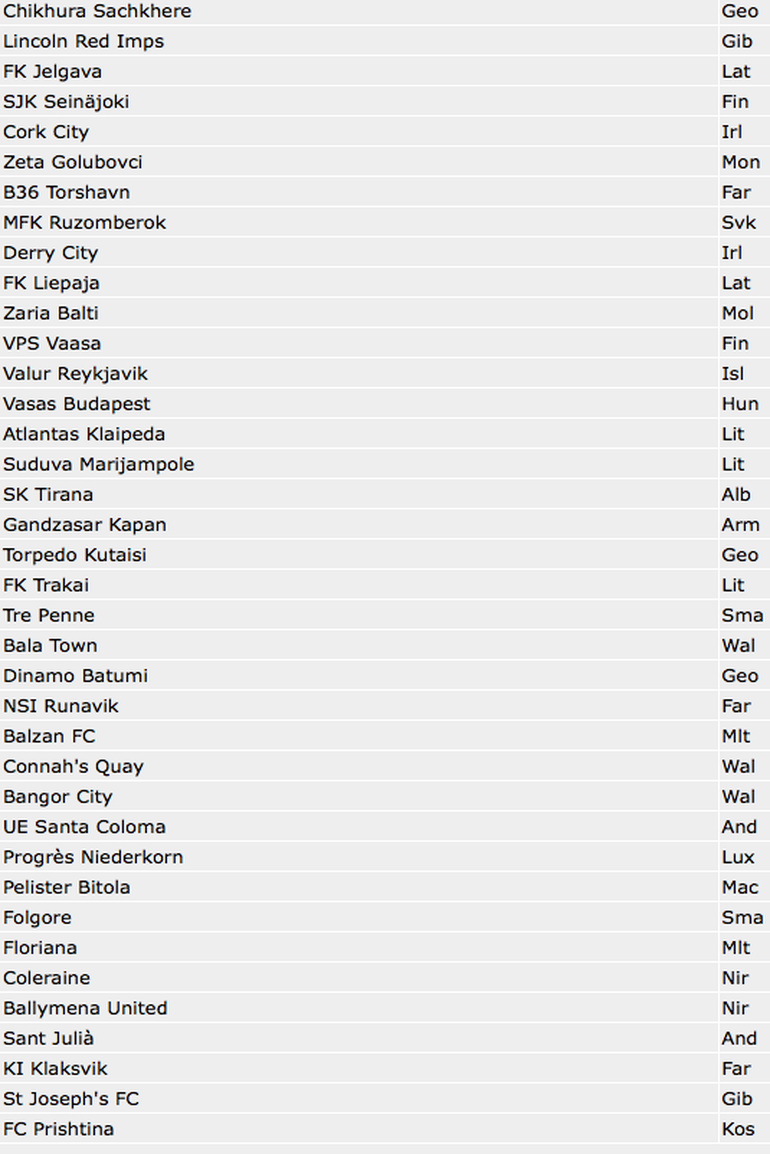This screenshot has width=770, height=1154.
Task: Click Valur Reykjavik in the table
Action: tap(75, 373)
